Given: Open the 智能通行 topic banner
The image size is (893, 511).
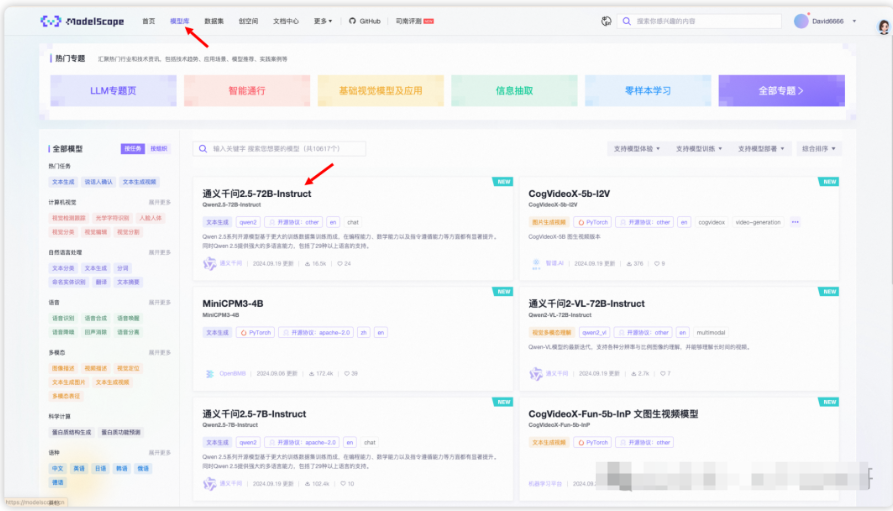Looking at the screenshot, I should (247, 91).
